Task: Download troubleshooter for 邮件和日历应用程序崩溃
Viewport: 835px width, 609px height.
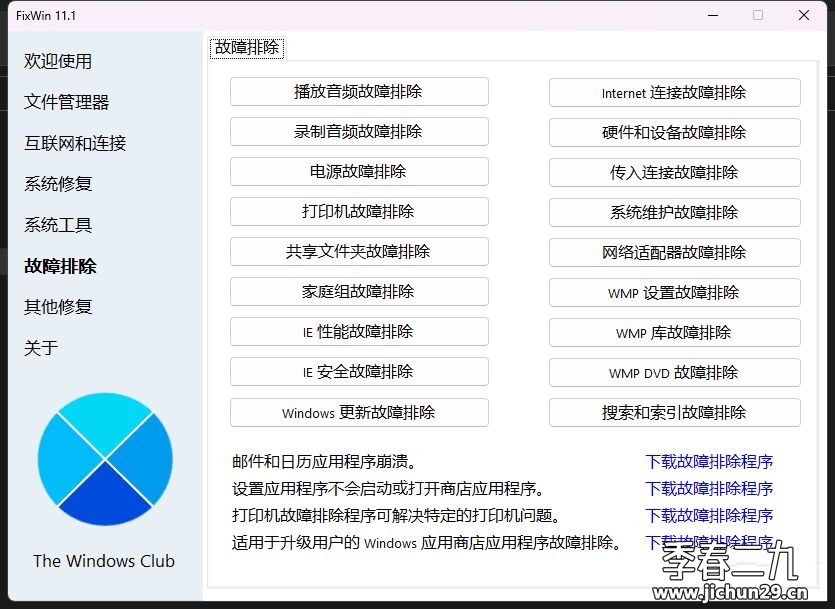Action: point(709,462)
